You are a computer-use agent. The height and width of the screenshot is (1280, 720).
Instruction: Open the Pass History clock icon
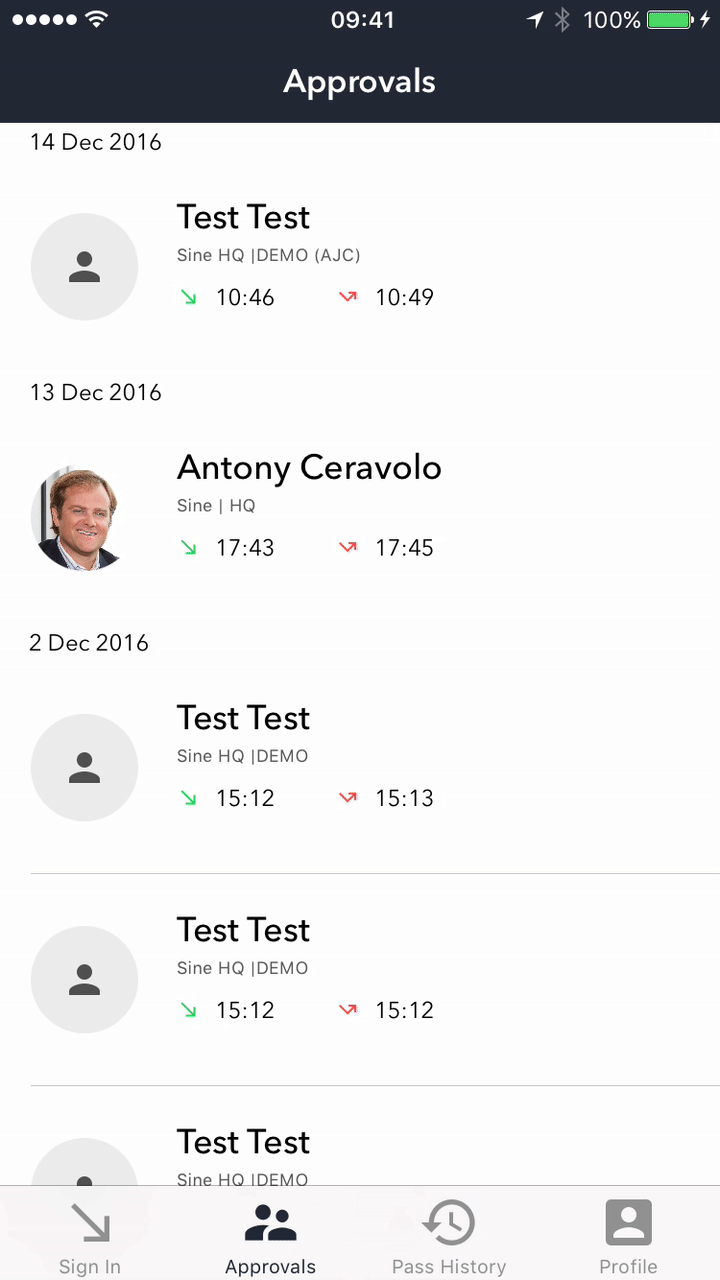(449, 1224)
